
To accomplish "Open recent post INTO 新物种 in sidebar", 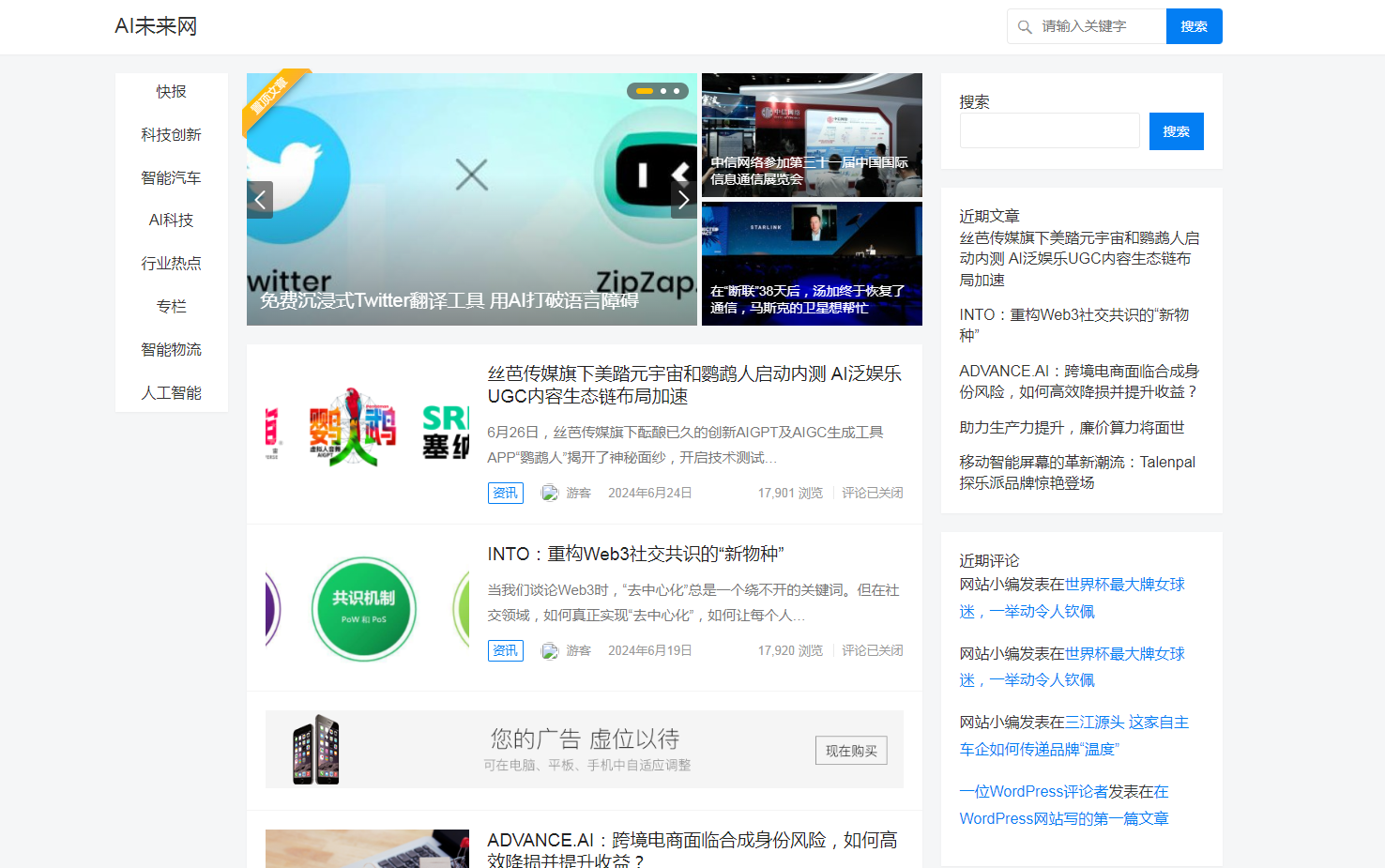I will [x=1073, y=325].
